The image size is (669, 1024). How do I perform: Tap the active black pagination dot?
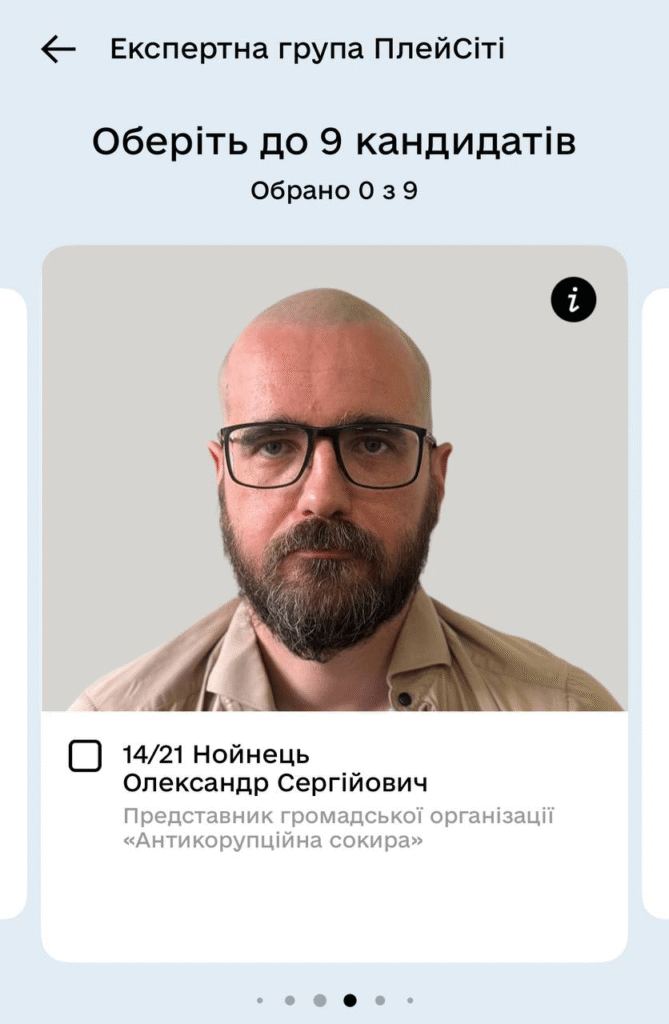350,1000
